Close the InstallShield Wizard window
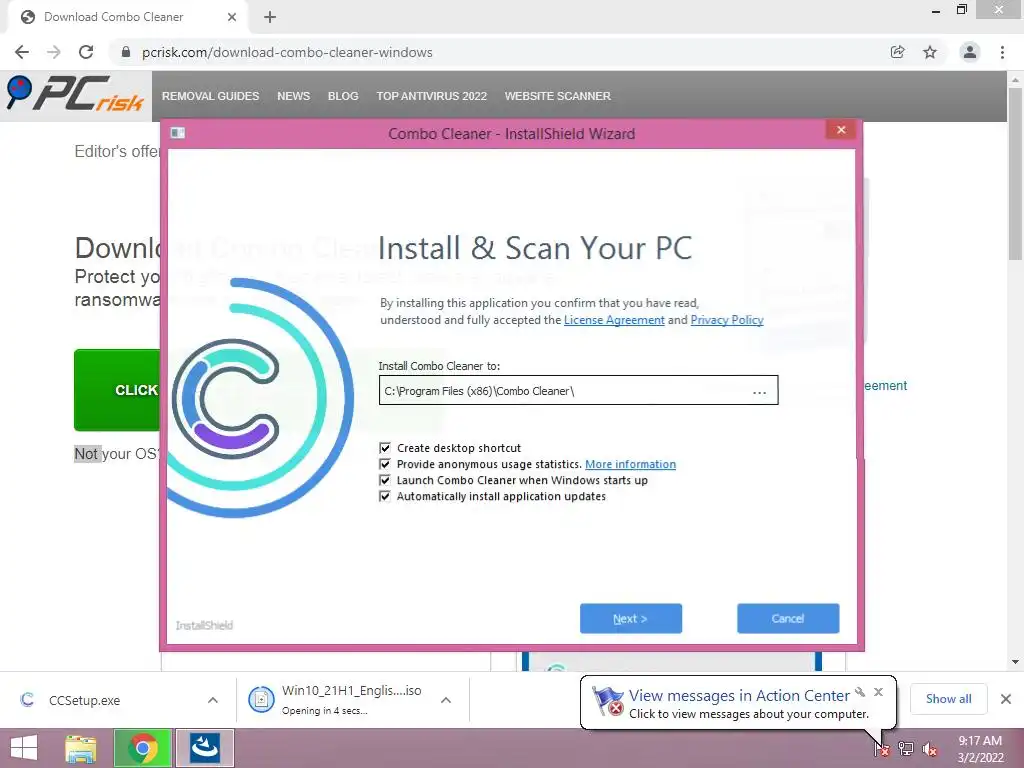Screen dimensions: 1024x768 (x=841, y=130)
